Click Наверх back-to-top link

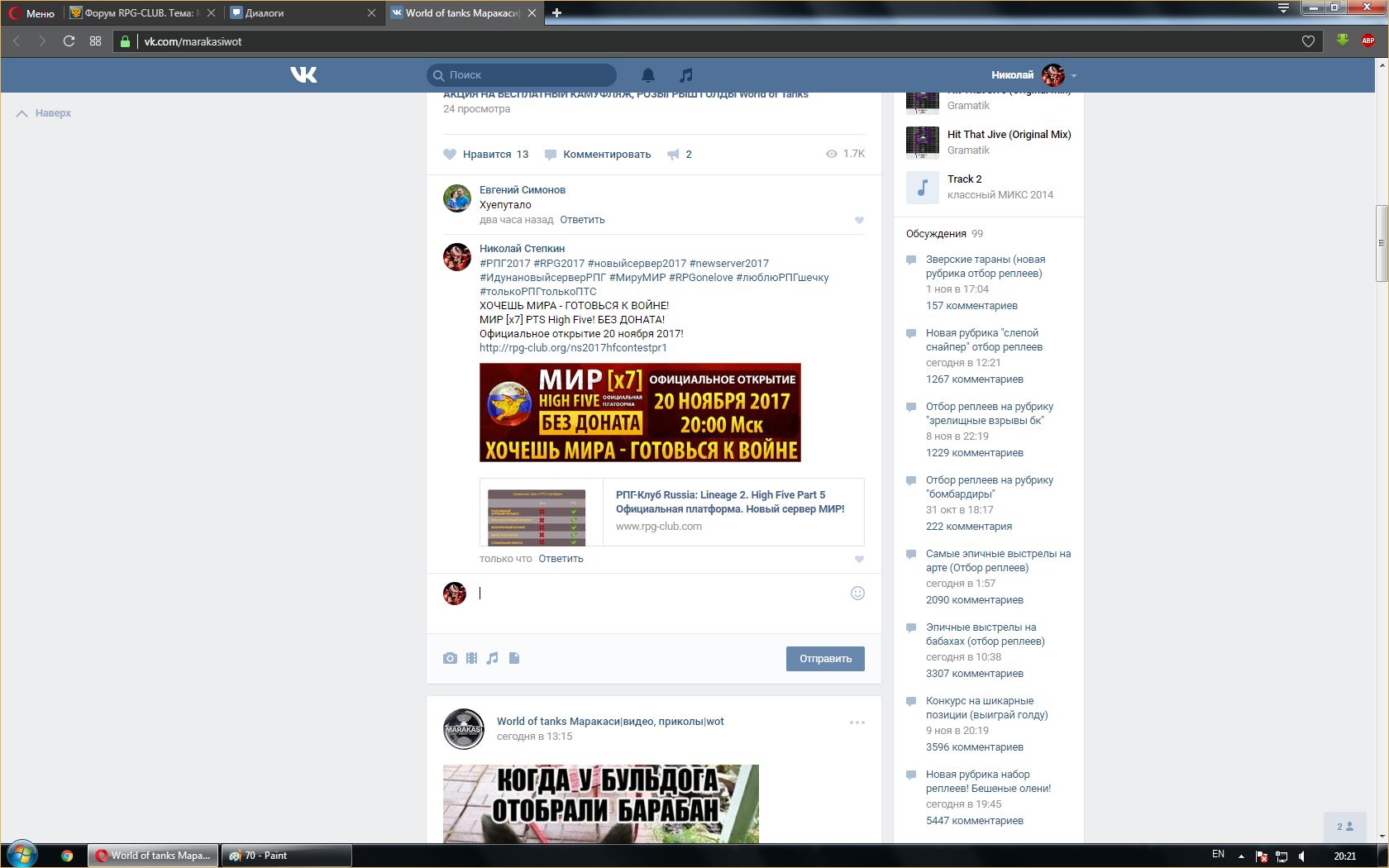[x=44, y=113]
